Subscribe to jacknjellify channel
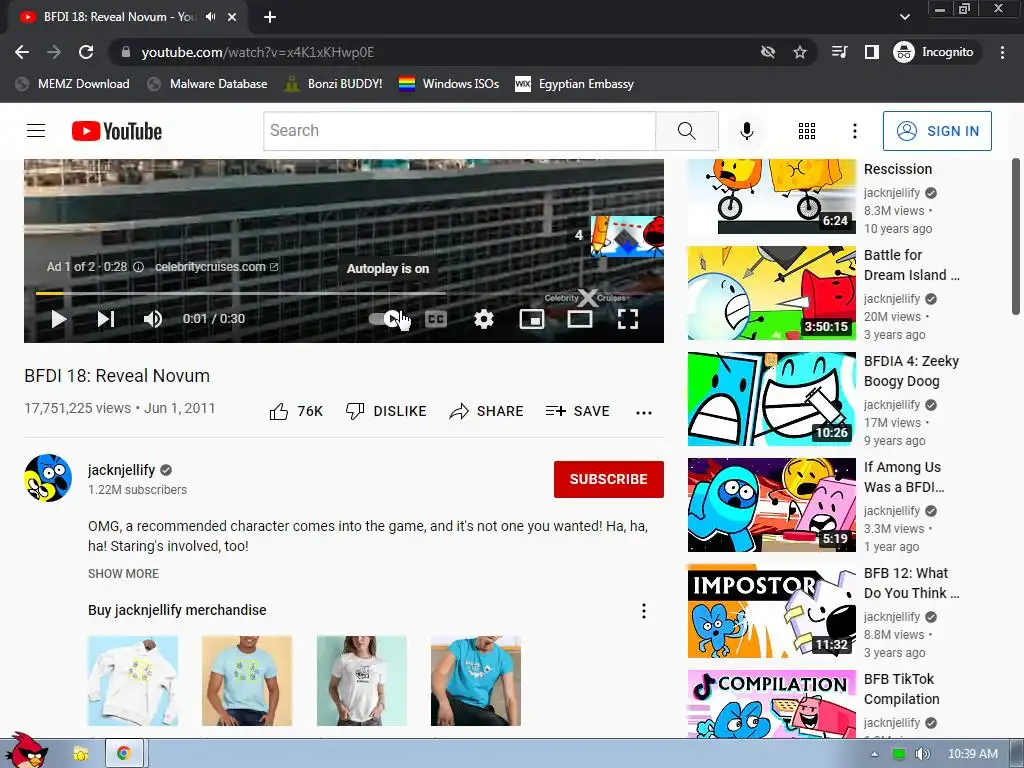 click(x=609, y=479)
